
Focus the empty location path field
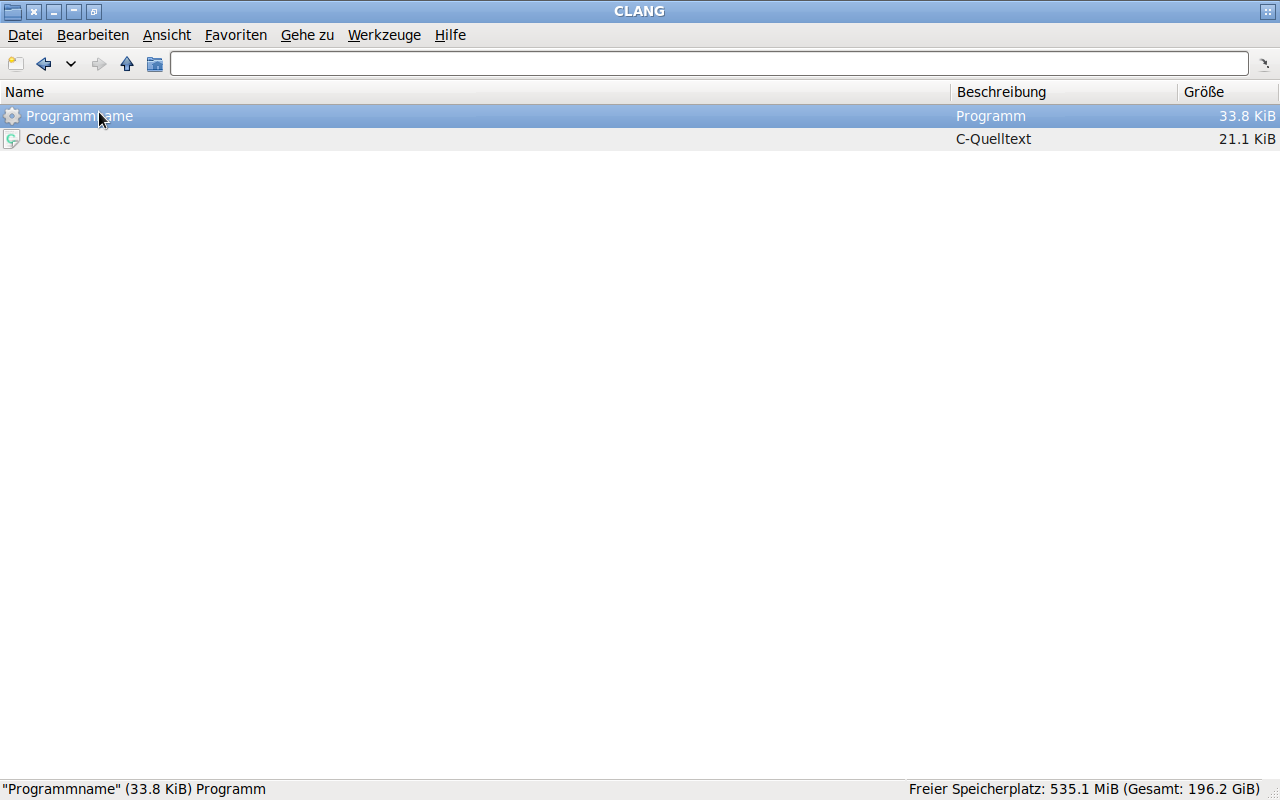[709, 64]
